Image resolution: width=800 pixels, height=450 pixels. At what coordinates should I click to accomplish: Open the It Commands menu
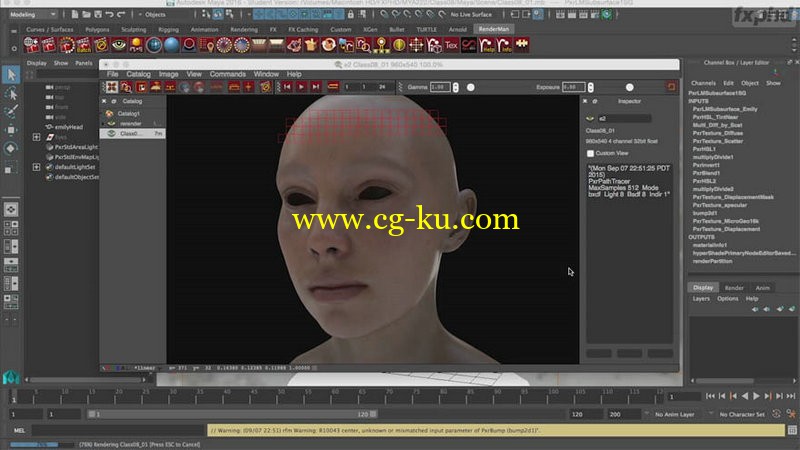(x=228, y=74)
